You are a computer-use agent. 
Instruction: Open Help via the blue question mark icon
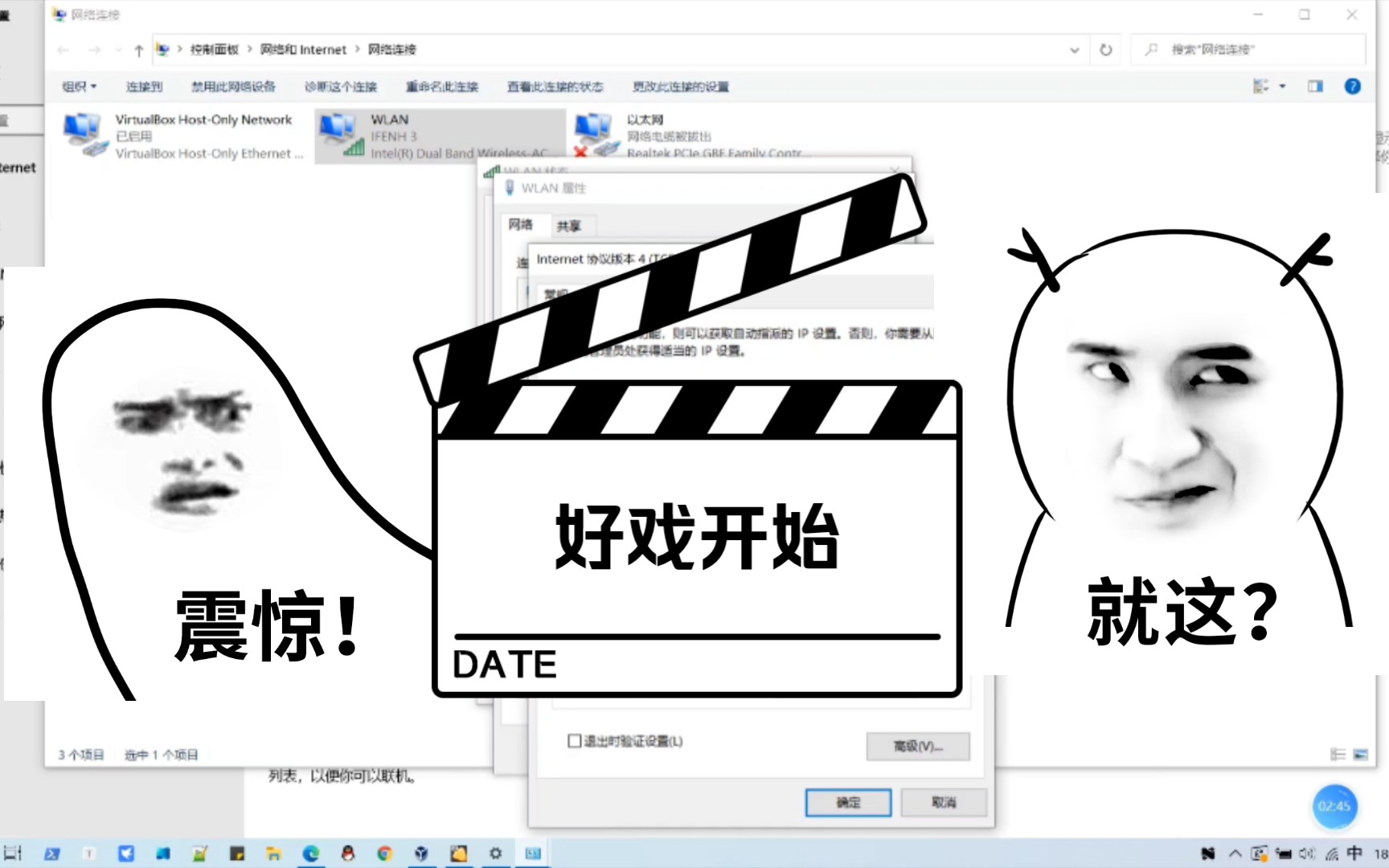click(x=1353, y=87)
